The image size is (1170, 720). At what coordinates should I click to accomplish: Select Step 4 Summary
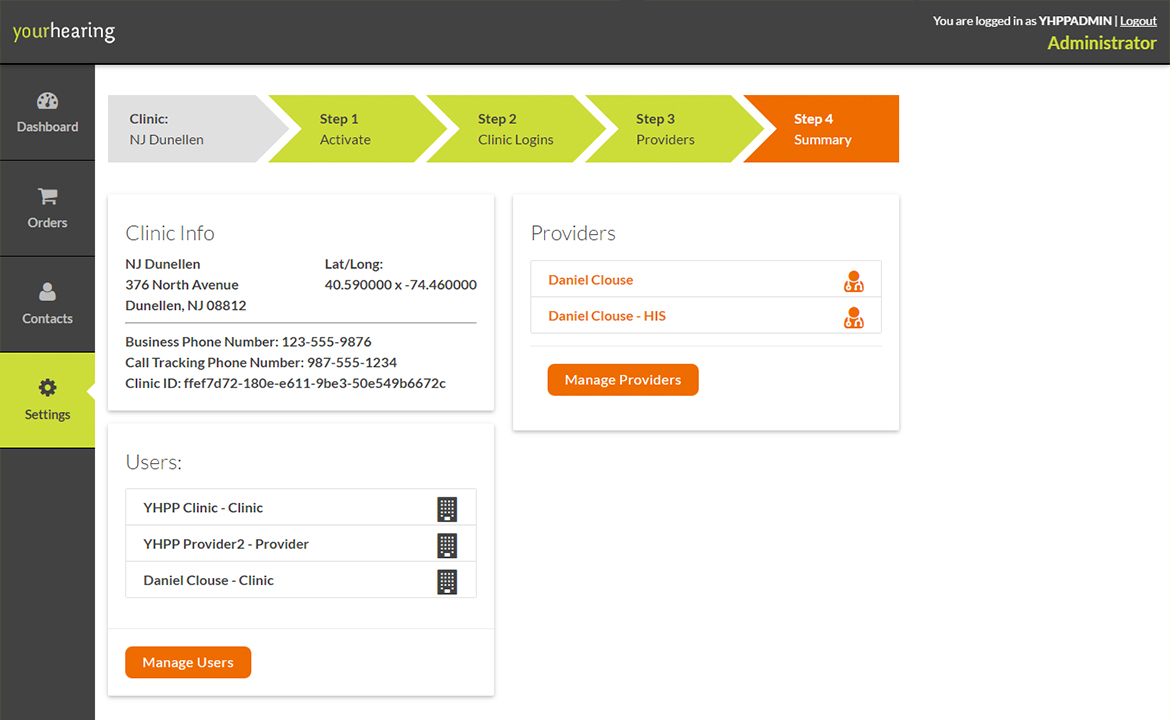(x=822, y=128)
